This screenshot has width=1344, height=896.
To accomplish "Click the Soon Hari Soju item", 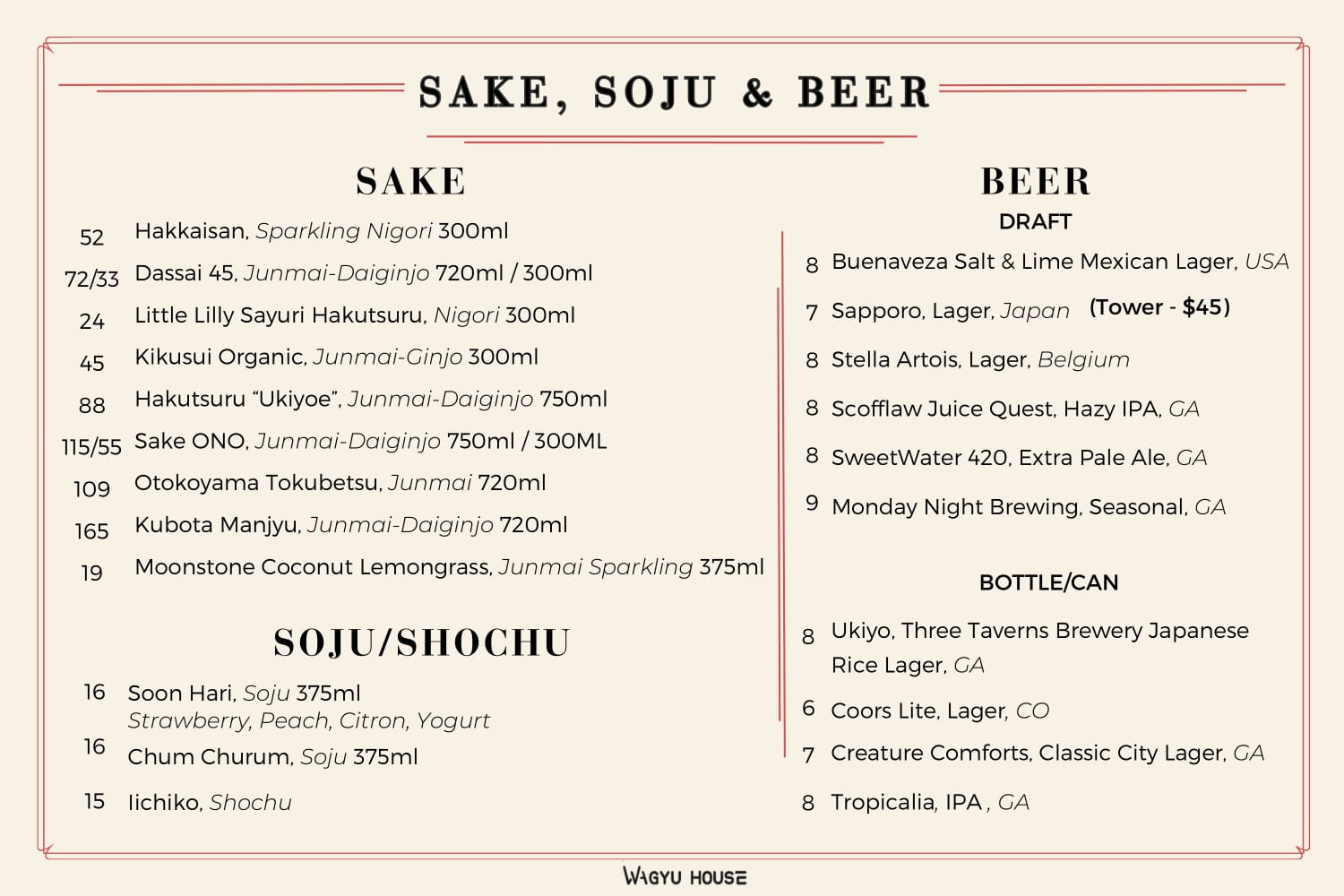I will point(244,694).
